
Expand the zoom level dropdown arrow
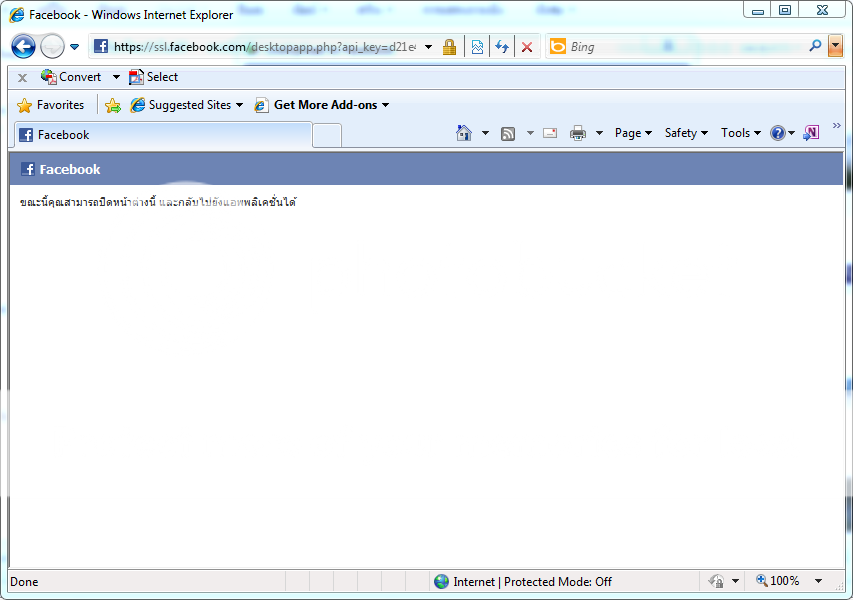[x=818, y=582]
